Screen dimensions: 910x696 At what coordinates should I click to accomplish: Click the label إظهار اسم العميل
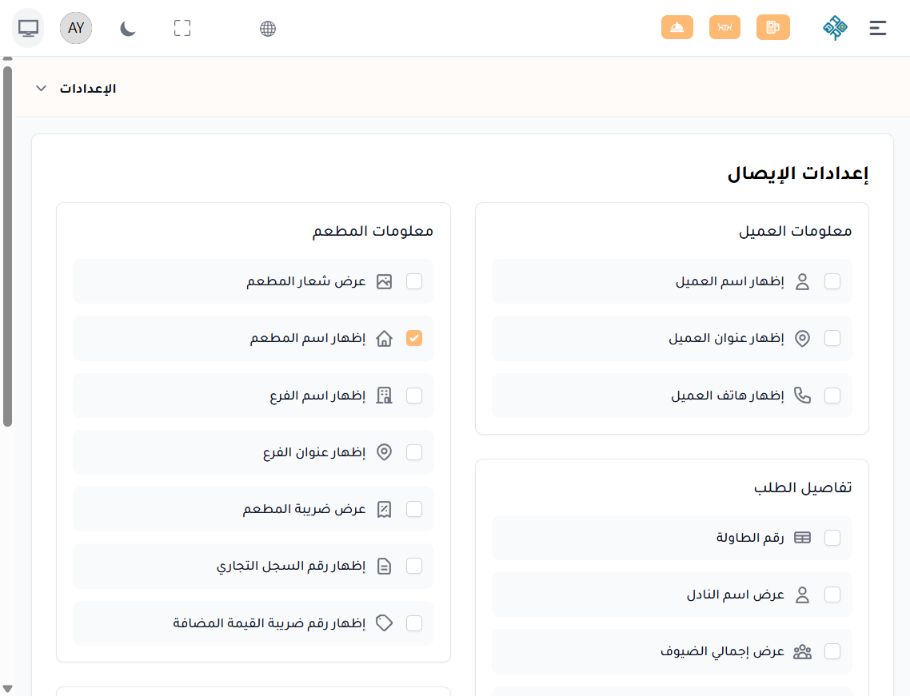[x=730, y=282]
